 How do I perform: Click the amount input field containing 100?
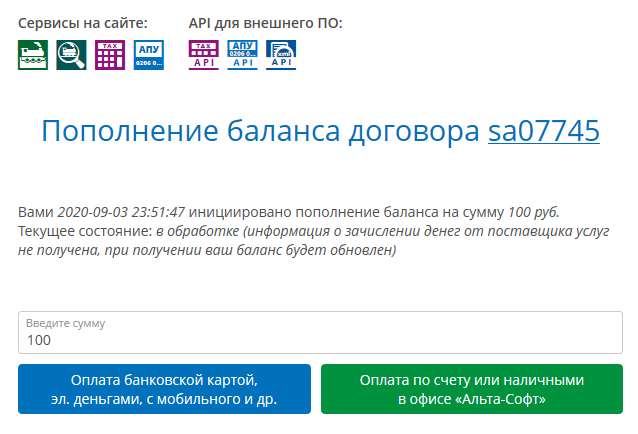tap(319, 340)
